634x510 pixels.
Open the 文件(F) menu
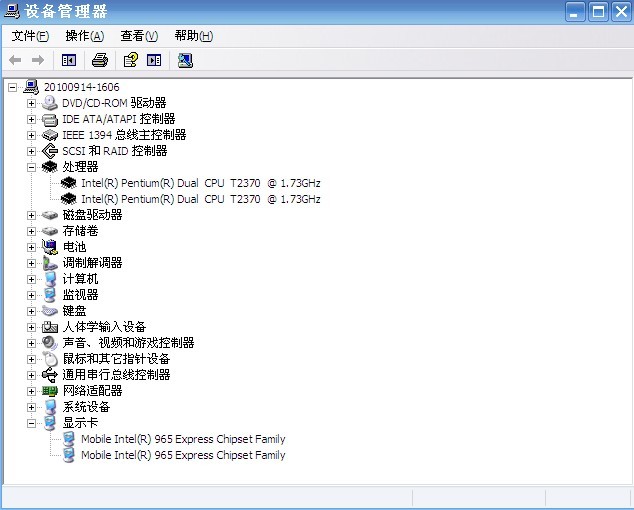tap(30, 36)
